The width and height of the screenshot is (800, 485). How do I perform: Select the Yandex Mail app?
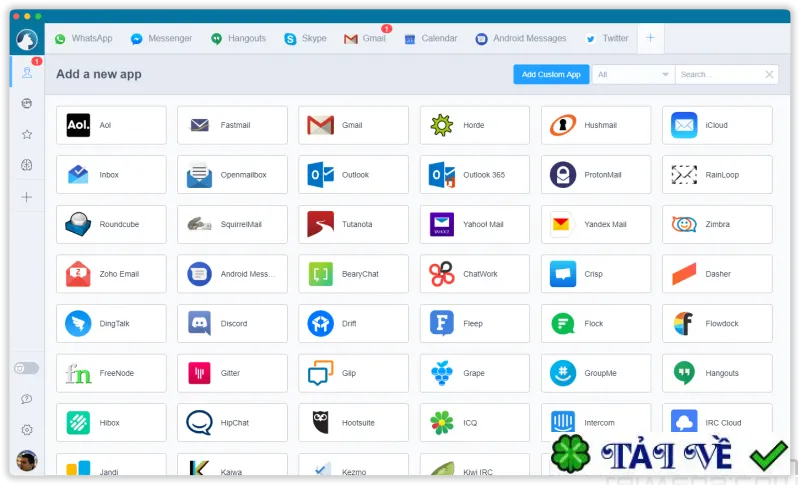(596, 224)
